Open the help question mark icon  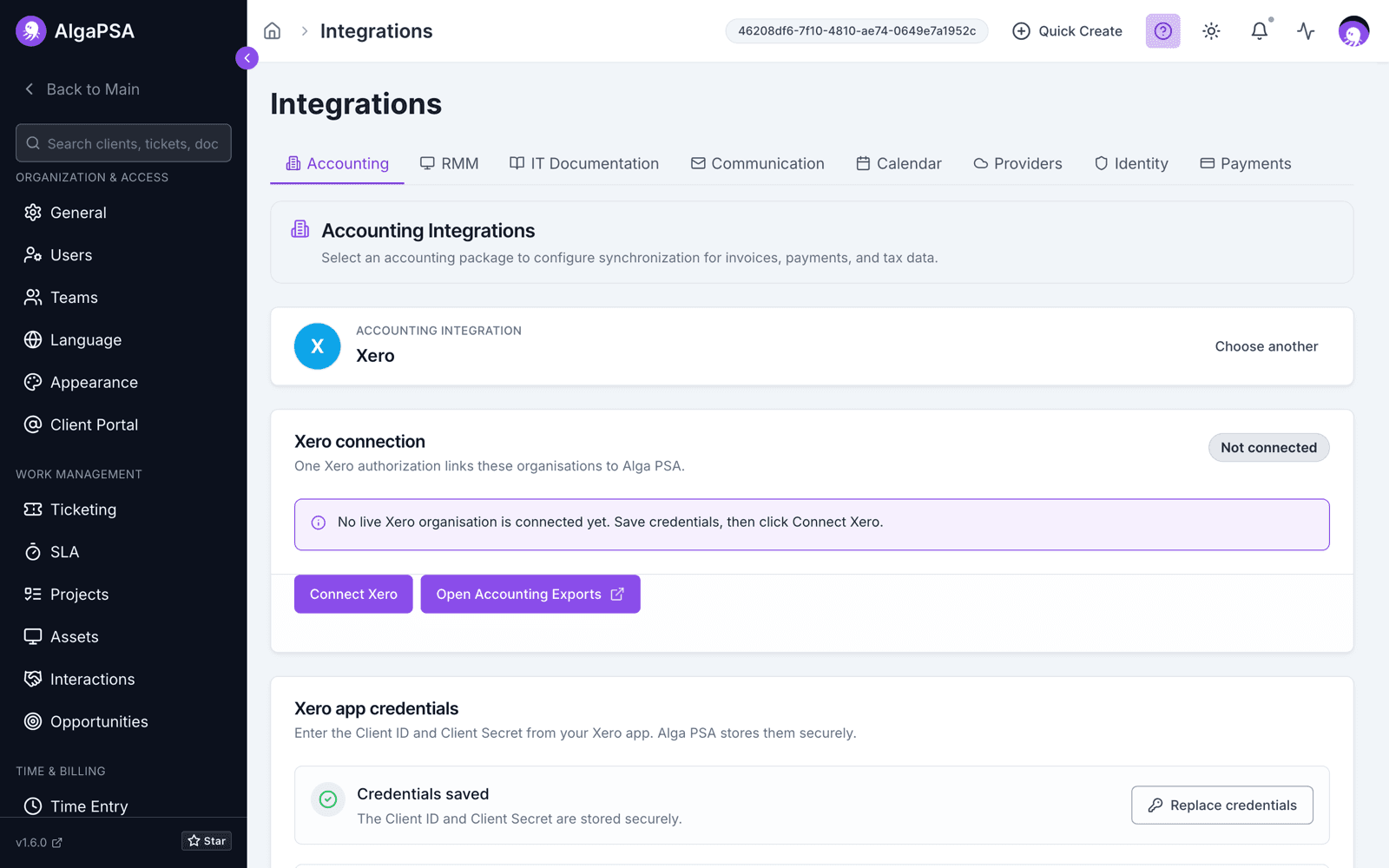click(1163, 31)
